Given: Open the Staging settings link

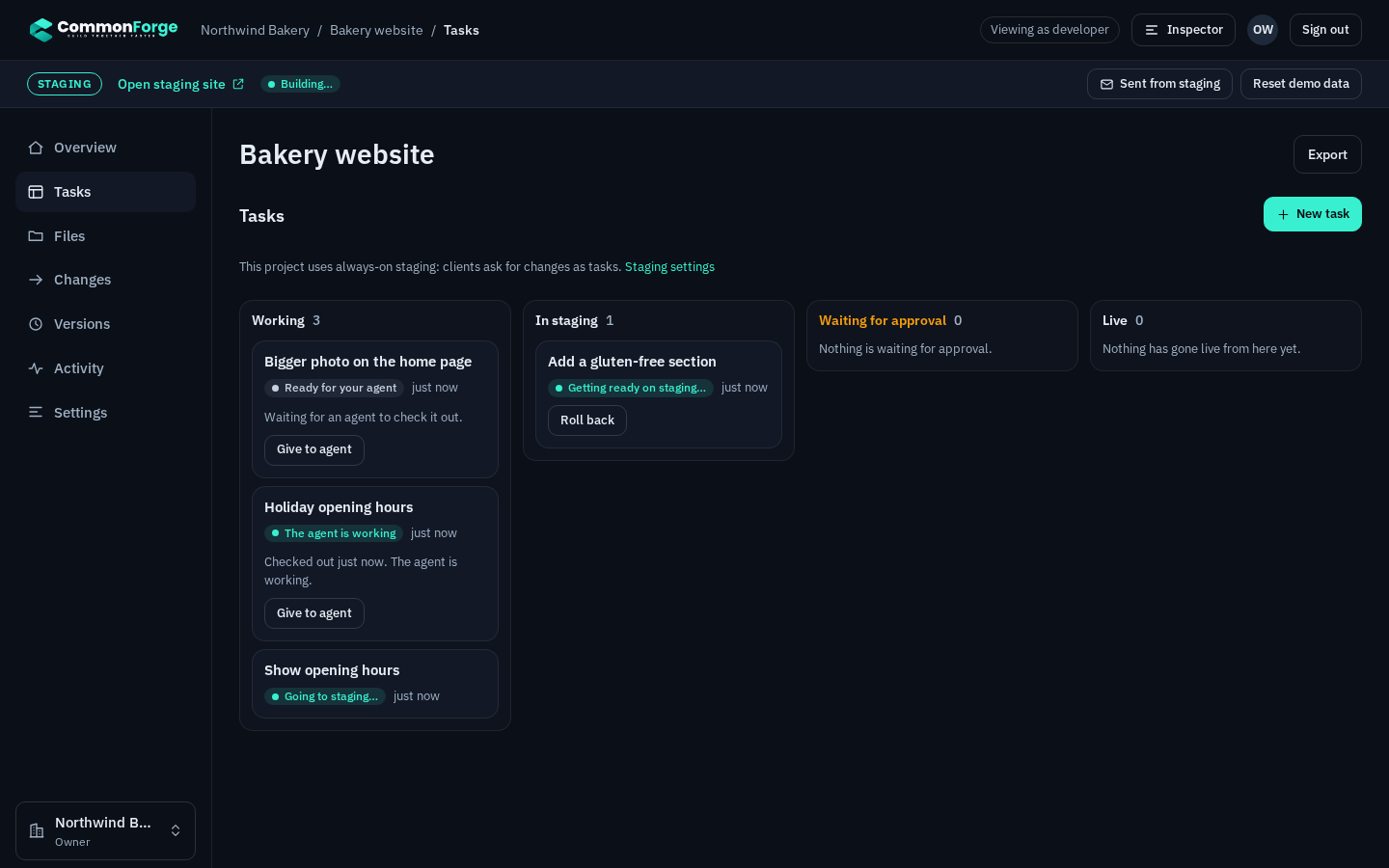Looking at the screenshot, I should point(669,267).
